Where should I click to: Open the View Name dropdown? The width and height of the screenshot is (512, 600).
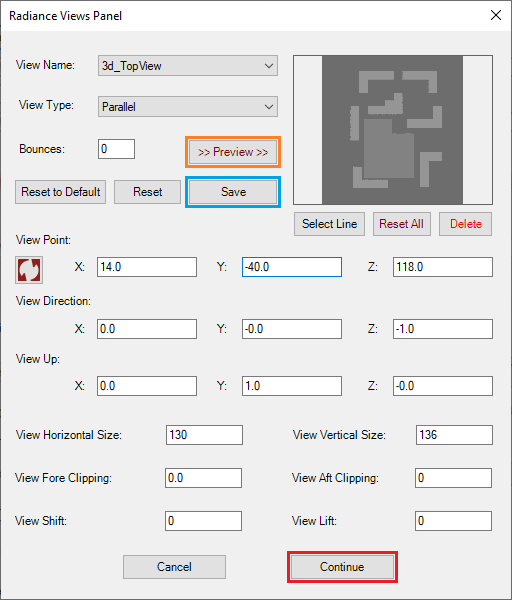click(188, 66)
